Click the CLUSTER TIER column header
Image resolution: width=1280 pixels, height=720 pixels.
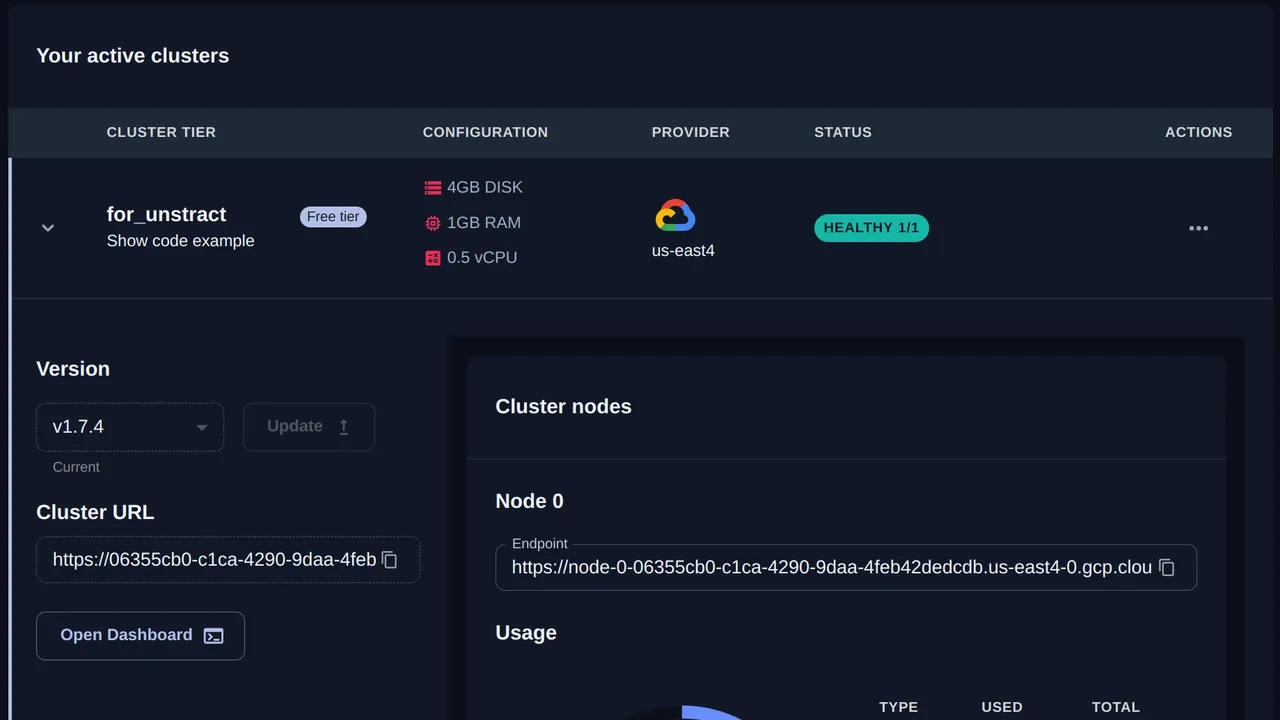[161, 132]
